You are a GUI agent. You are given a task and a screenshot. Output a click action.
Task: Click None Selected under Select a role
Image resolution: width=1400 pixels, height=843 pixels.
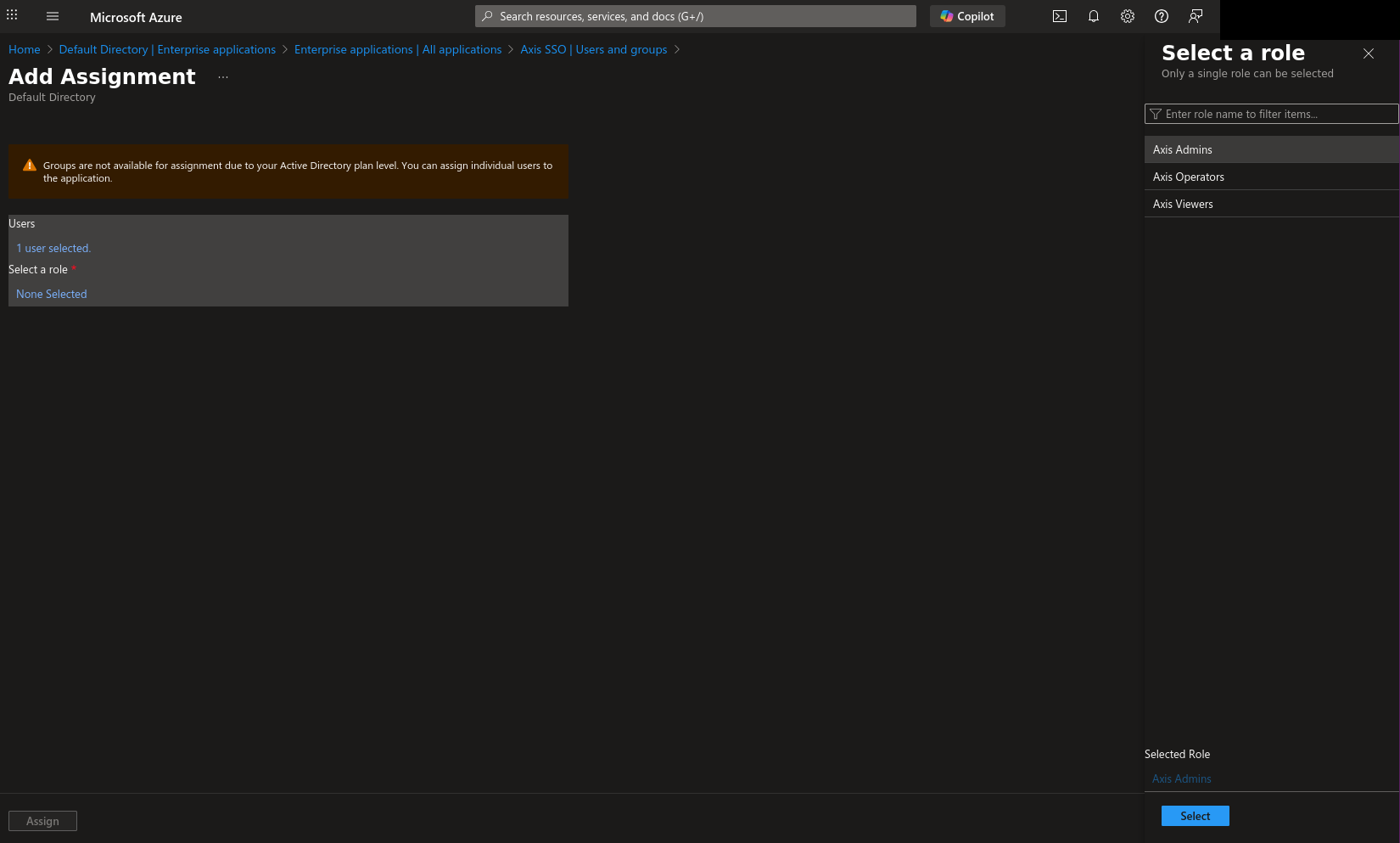pyautogui.click(x=51, y=294)
